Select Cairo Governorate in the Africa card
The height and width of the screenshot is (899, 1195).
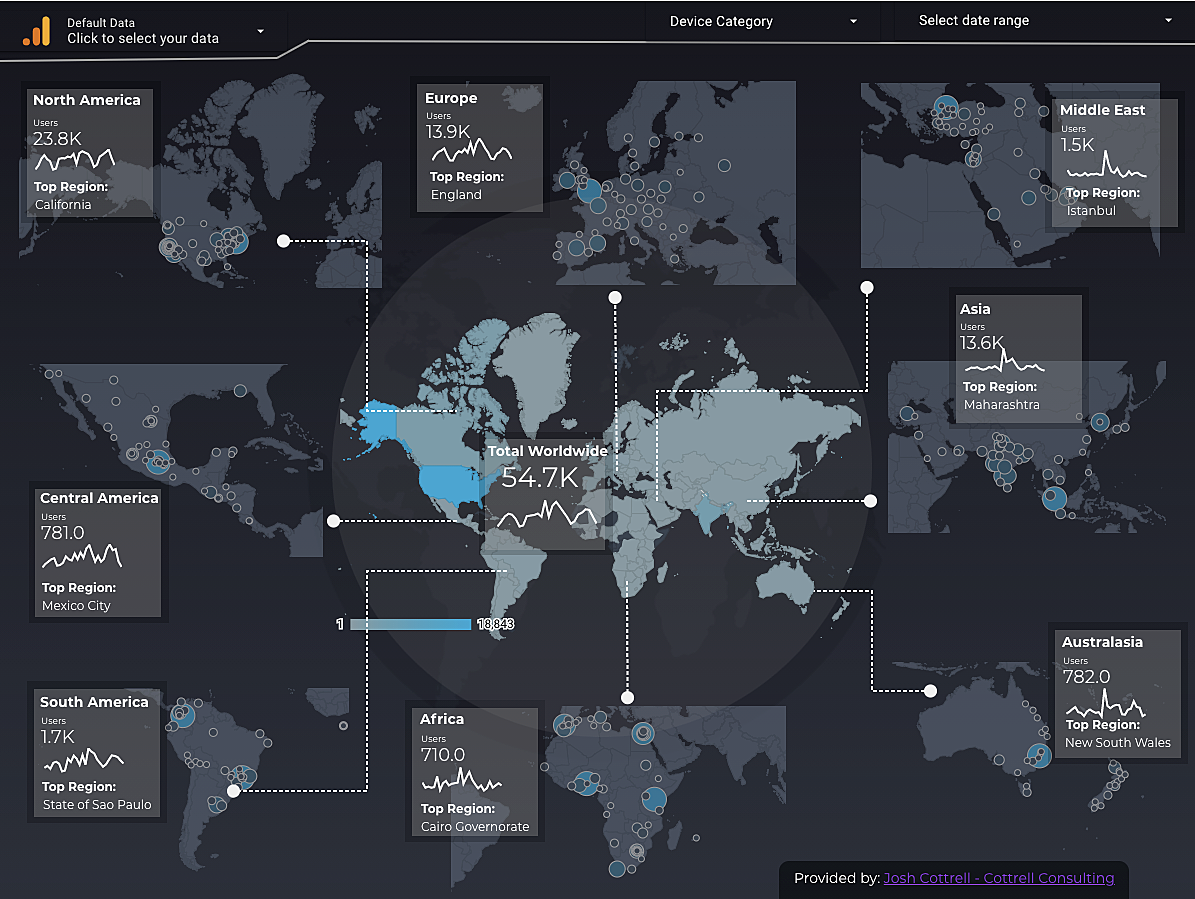pos(475,827)
